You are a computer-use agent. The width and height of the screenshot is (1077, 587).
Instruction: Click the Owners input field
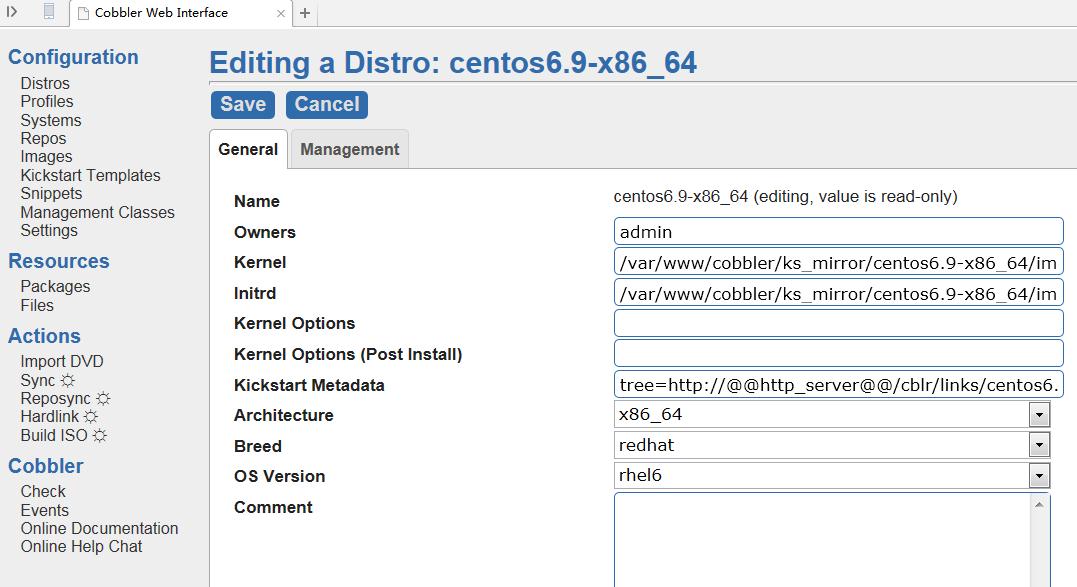click(x=838, y=232)
